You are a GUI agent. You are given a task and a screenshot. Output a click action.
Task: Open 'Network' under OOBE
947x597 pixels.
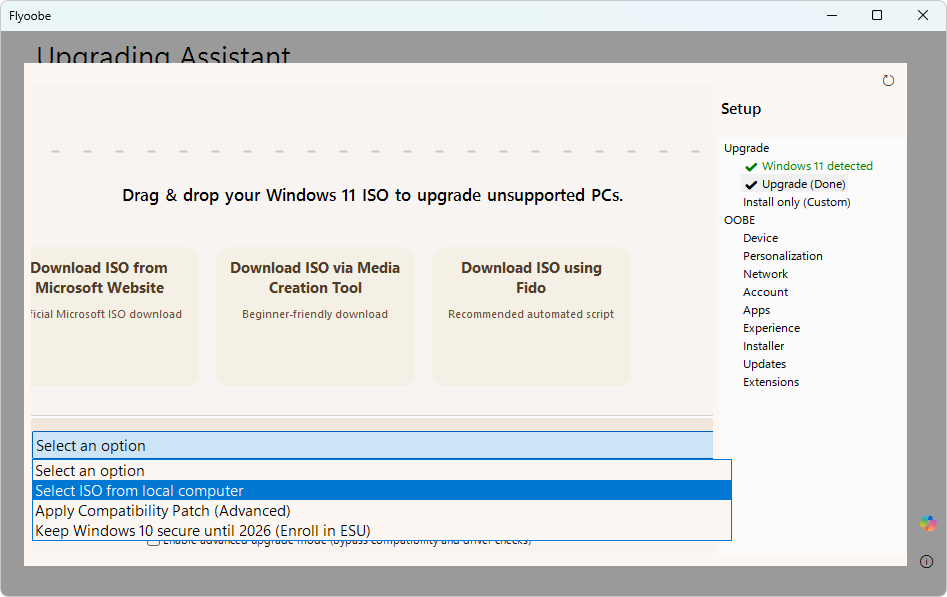click(765, 274)
